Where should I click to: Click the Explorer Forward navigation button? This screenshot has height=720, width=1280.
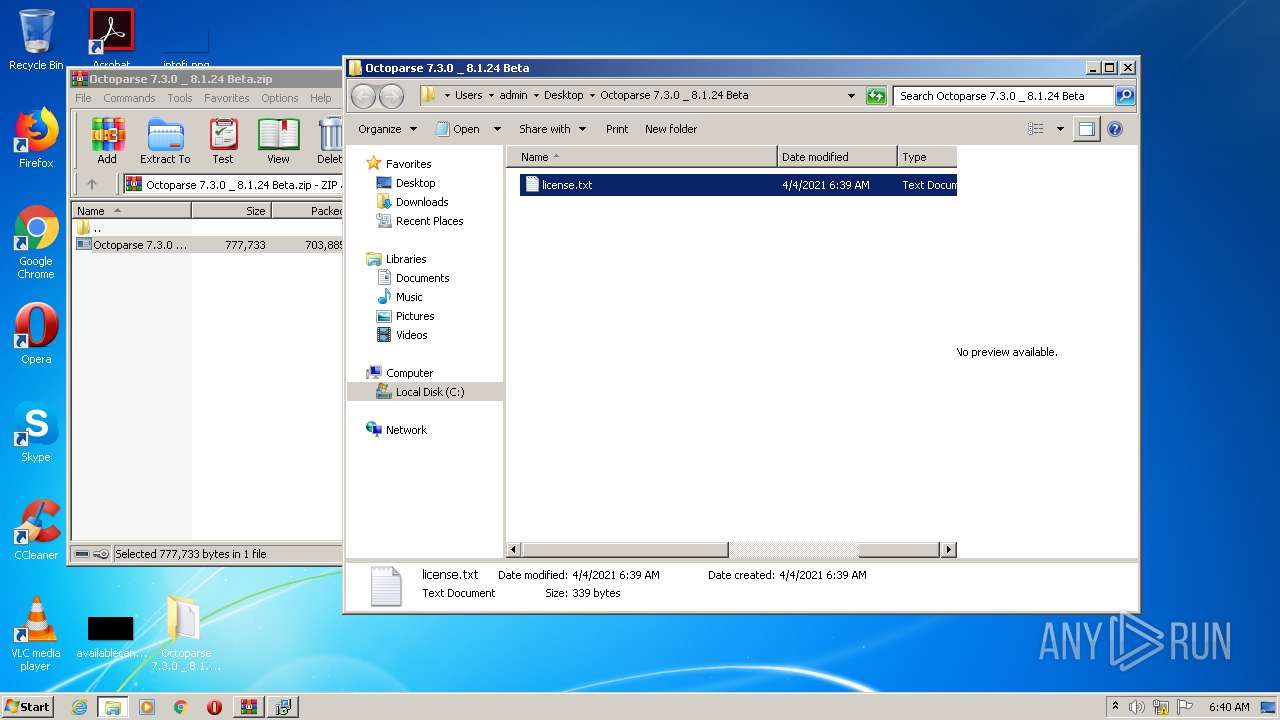click(392, 96)
